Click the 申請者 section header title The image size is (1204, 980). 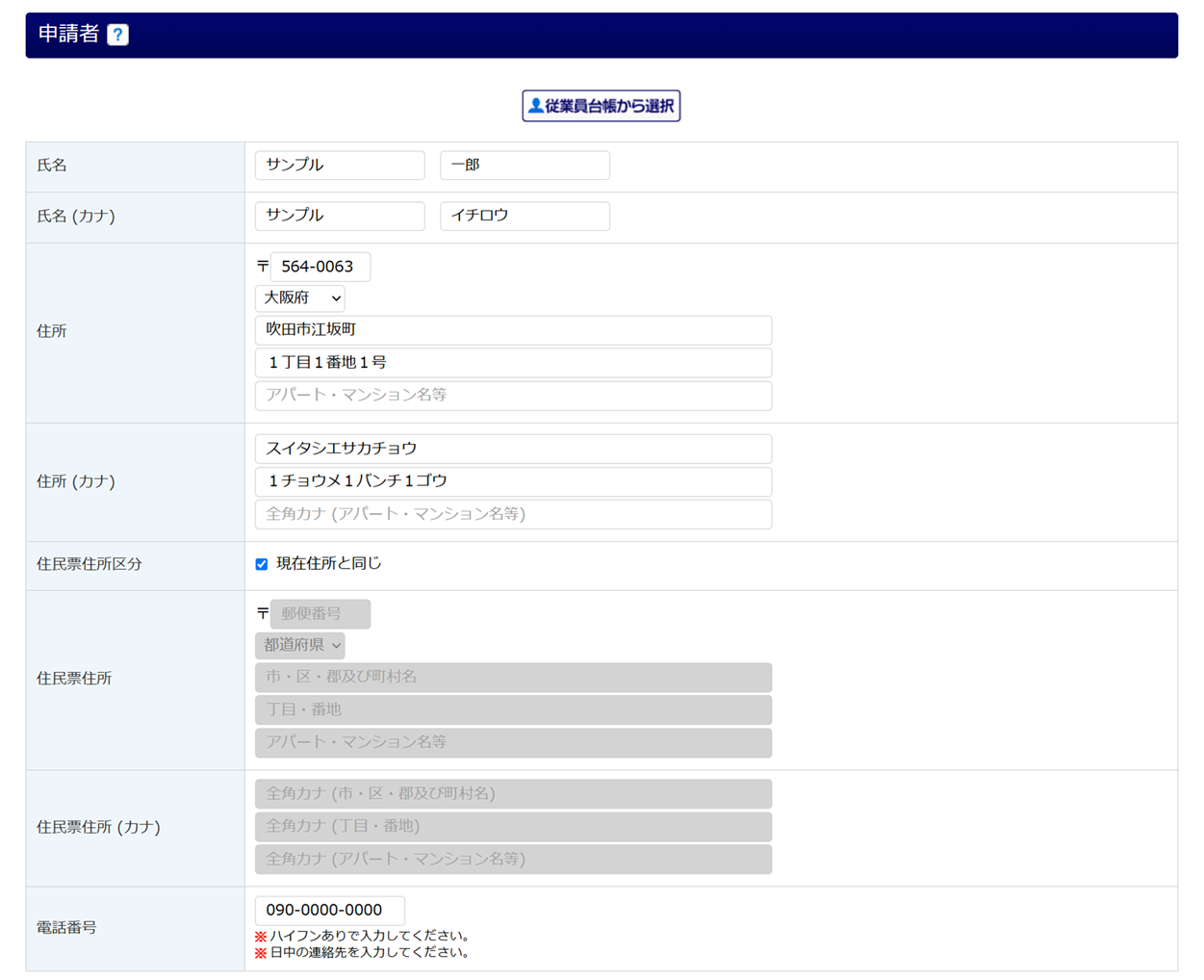coord(68,35)
